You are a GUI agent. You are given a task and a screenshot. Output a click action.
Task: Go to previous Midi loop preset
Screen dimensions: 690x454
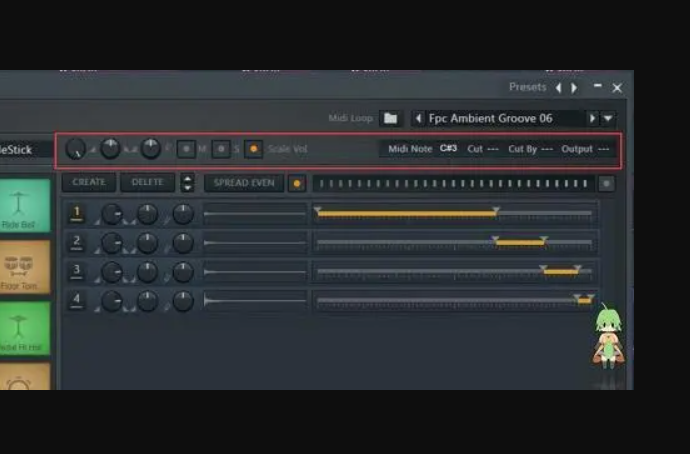coord(418,118)
